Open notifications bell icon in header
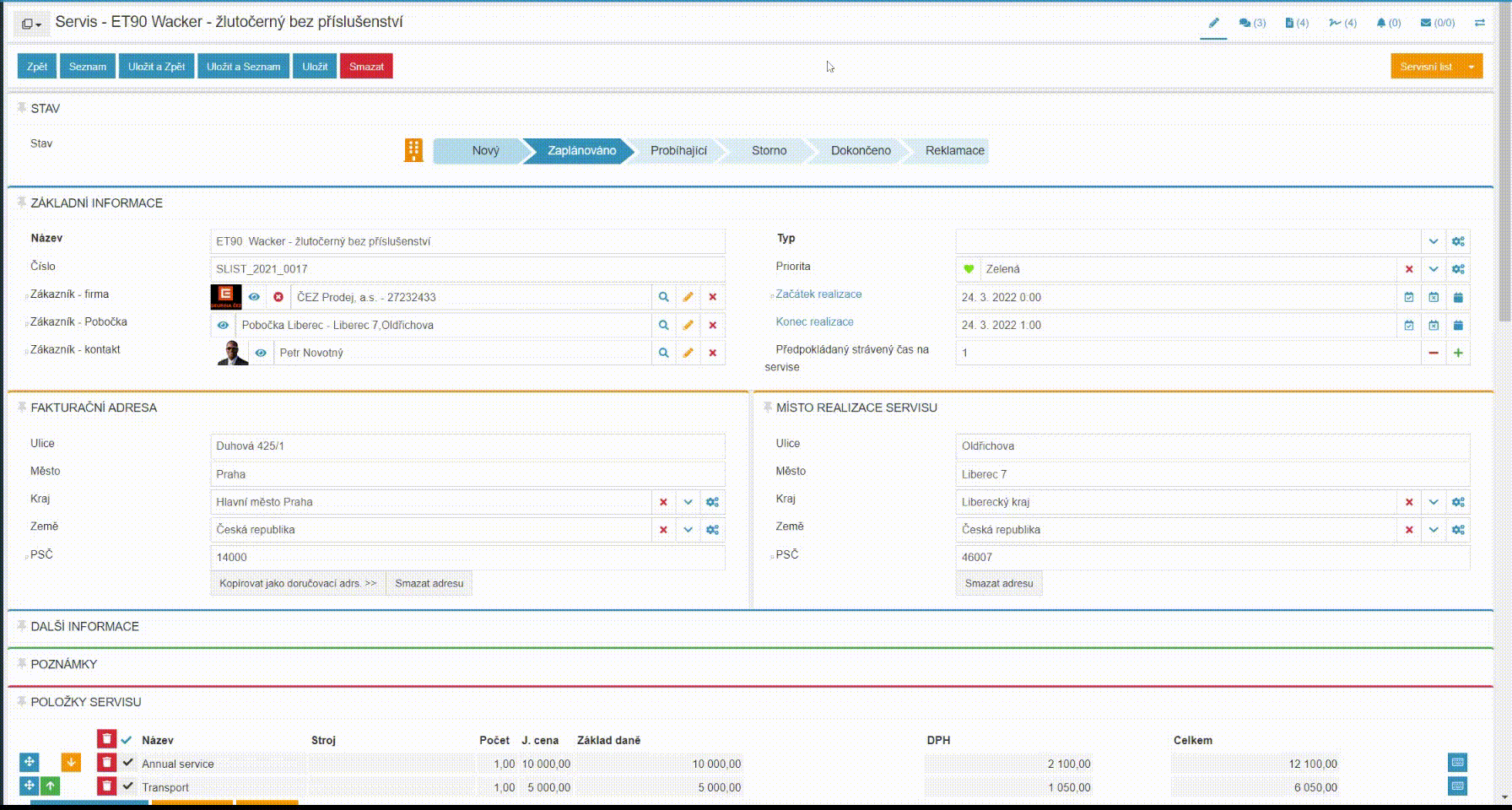1512x810 pixels. [x=1387, y=23]
